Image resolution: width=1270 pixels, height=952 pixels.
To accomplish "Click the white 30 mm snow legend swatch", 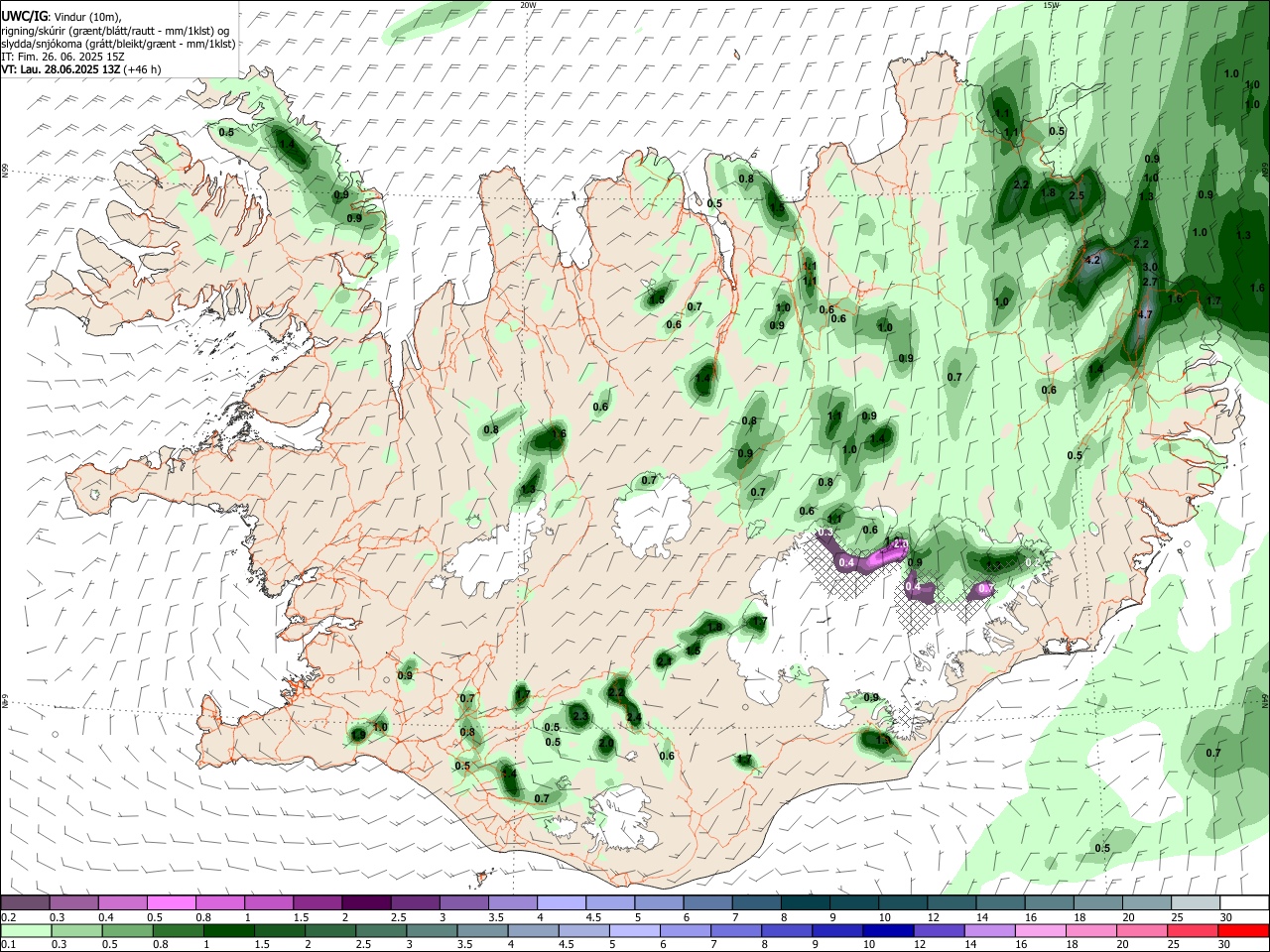I will [1244, 902].
